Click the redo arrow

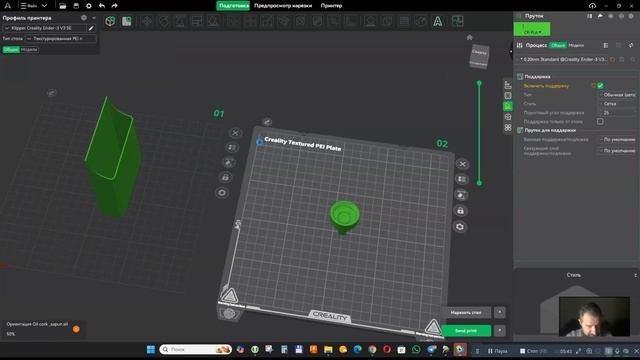tap(114, 6)
